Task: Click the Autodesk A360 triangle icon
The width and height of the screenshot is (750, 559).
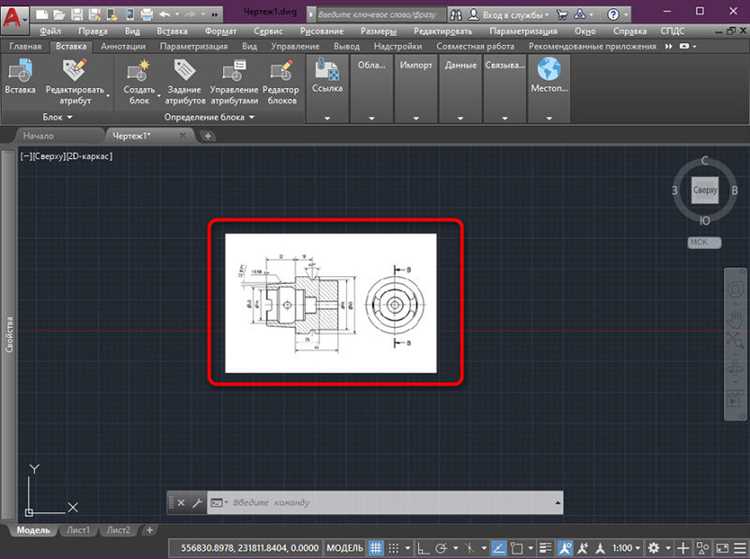Action: (x=580, y=15)
